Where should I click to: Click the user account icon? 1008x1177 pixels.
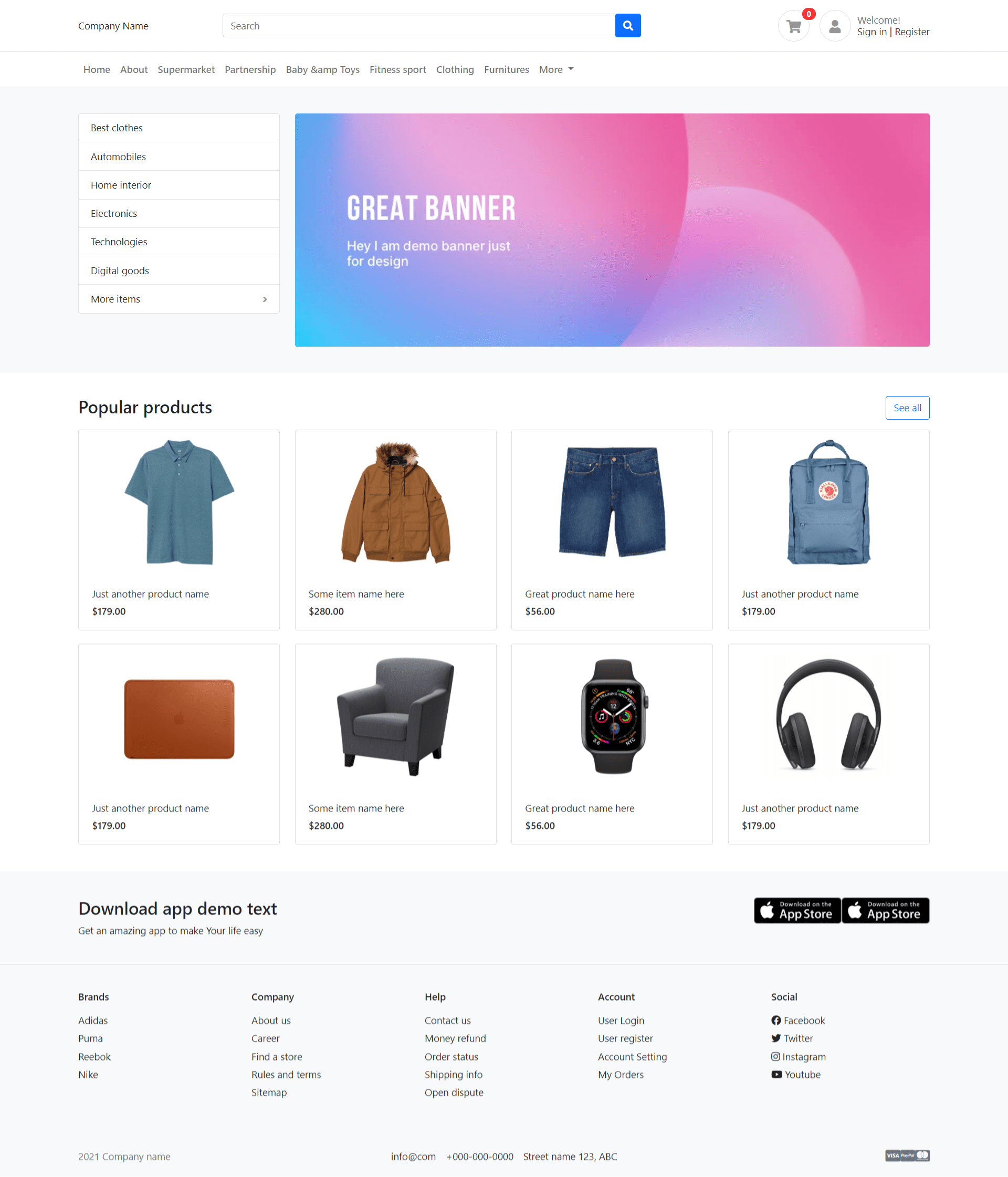[x=834, y=25]
